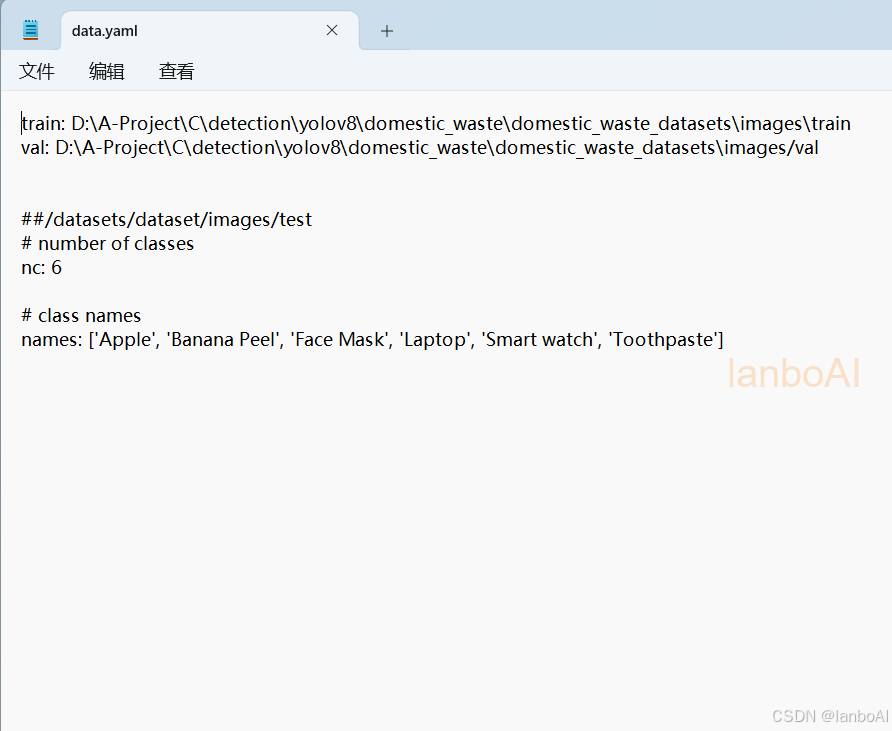This screenshot has height=731, width=892.
Task: Click on '# class names' comment
Action: pyautogui.click(x=81, y=316)
